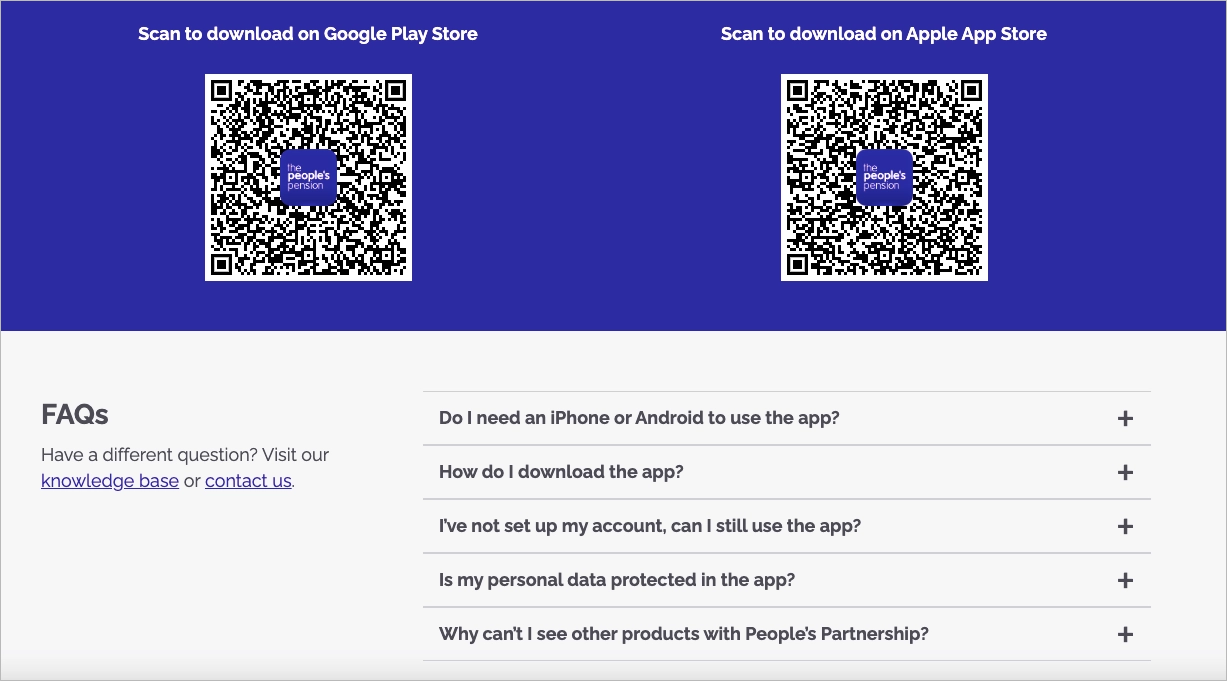Screen dimensions: 1227x681
Task: Click the plus icon beside the People's Partnership question
Action: point(1125,634)
